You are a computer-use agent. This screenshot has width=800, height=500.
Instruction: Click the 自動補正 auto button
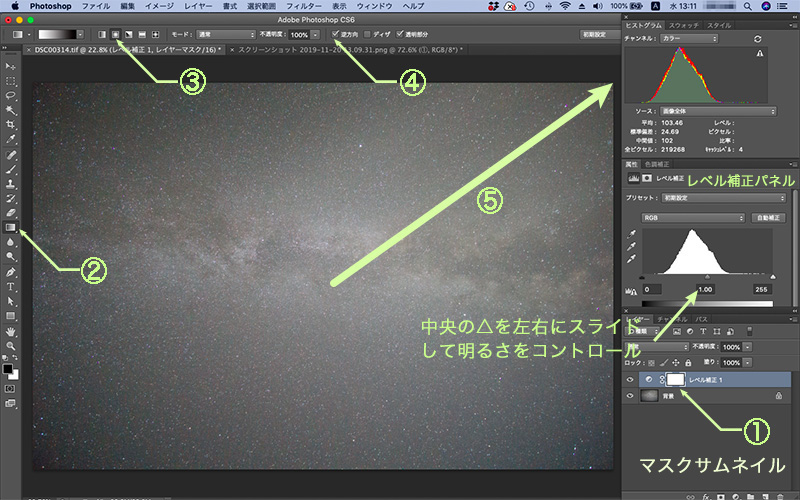coord(768,218)
